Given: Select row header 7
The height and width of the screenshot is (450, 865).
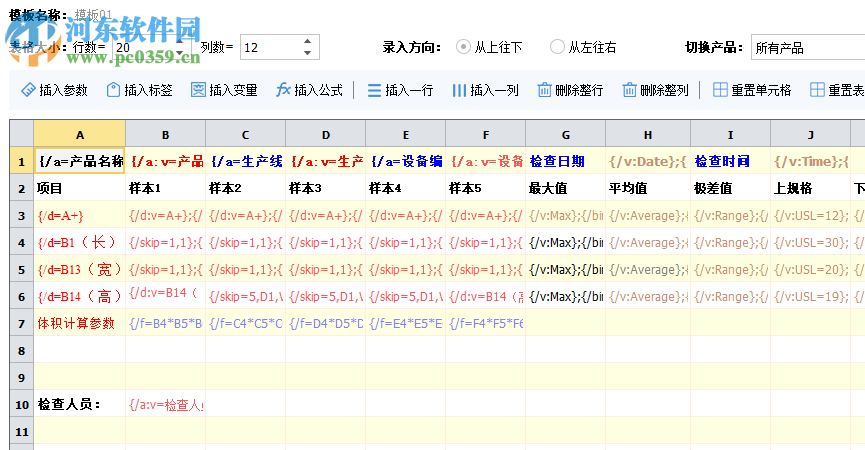Looking at the screenshot, I should [22, 323].
